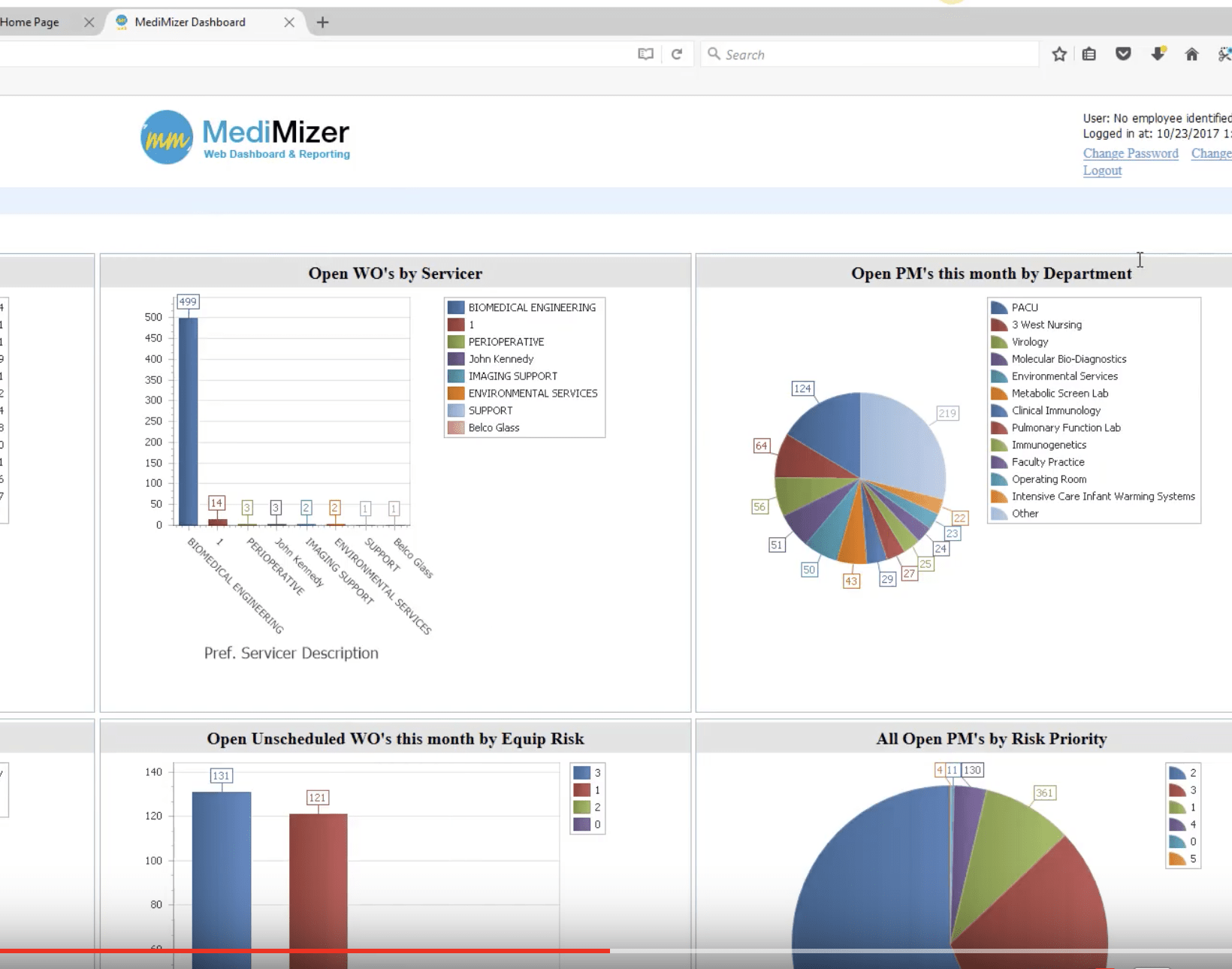
Task: Refresh the page with the reload icon
Action: (x=677, y=53)
